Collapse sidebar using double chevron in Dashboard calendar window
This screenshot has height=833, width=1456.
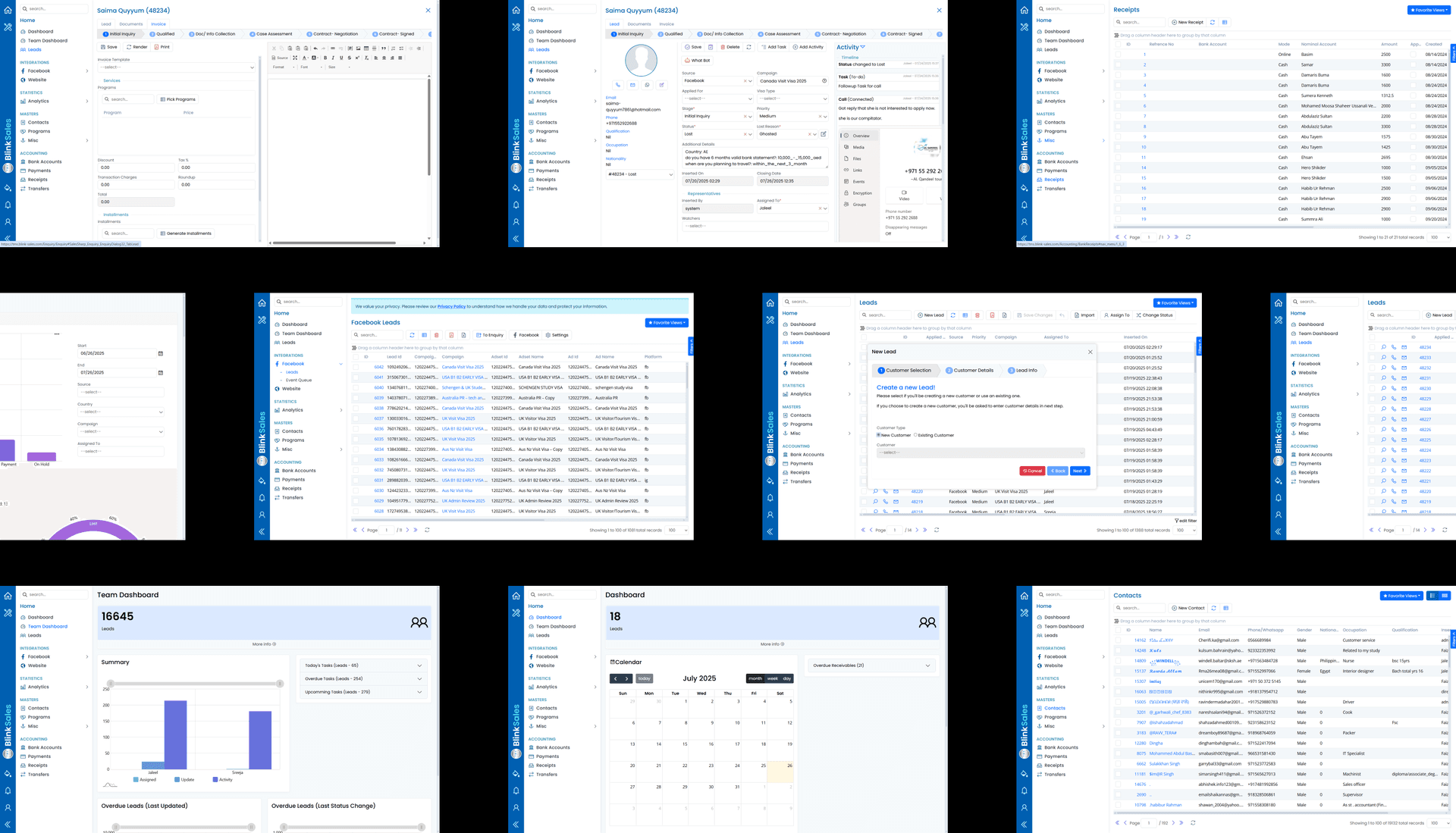516,824
